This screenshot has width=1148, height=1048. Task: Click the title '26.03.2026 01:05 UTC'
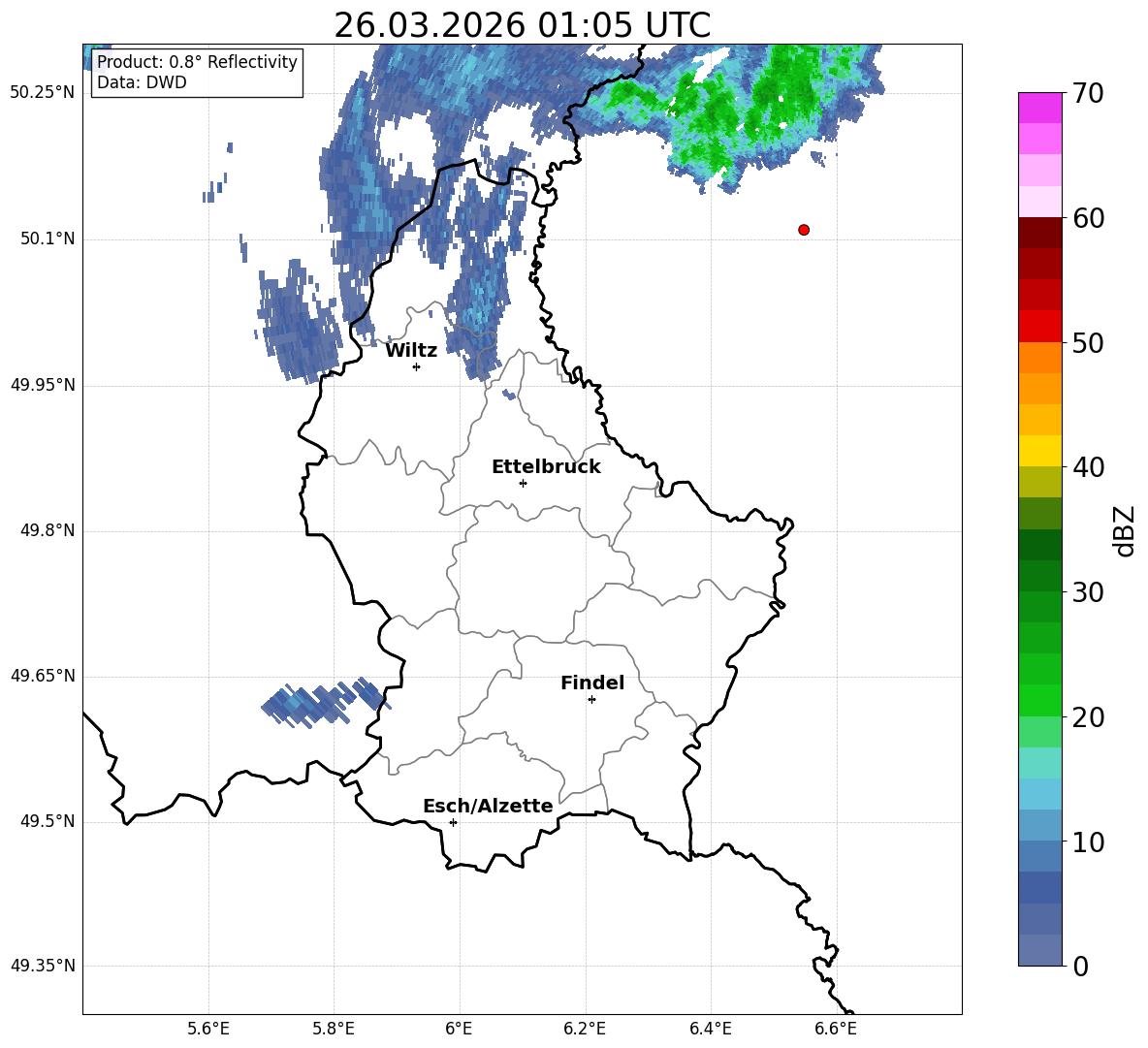click(523, 25)
